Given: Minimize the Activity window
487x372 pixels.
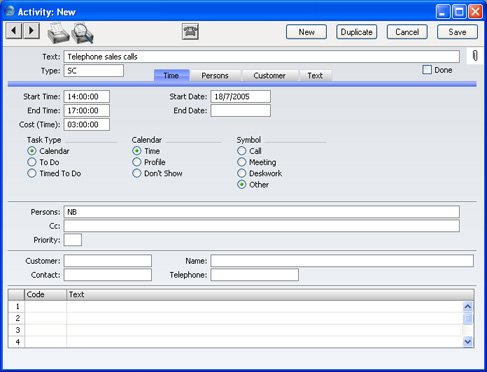Looking at the screenshot, I should pyautogui.click(x=443, y=12).
